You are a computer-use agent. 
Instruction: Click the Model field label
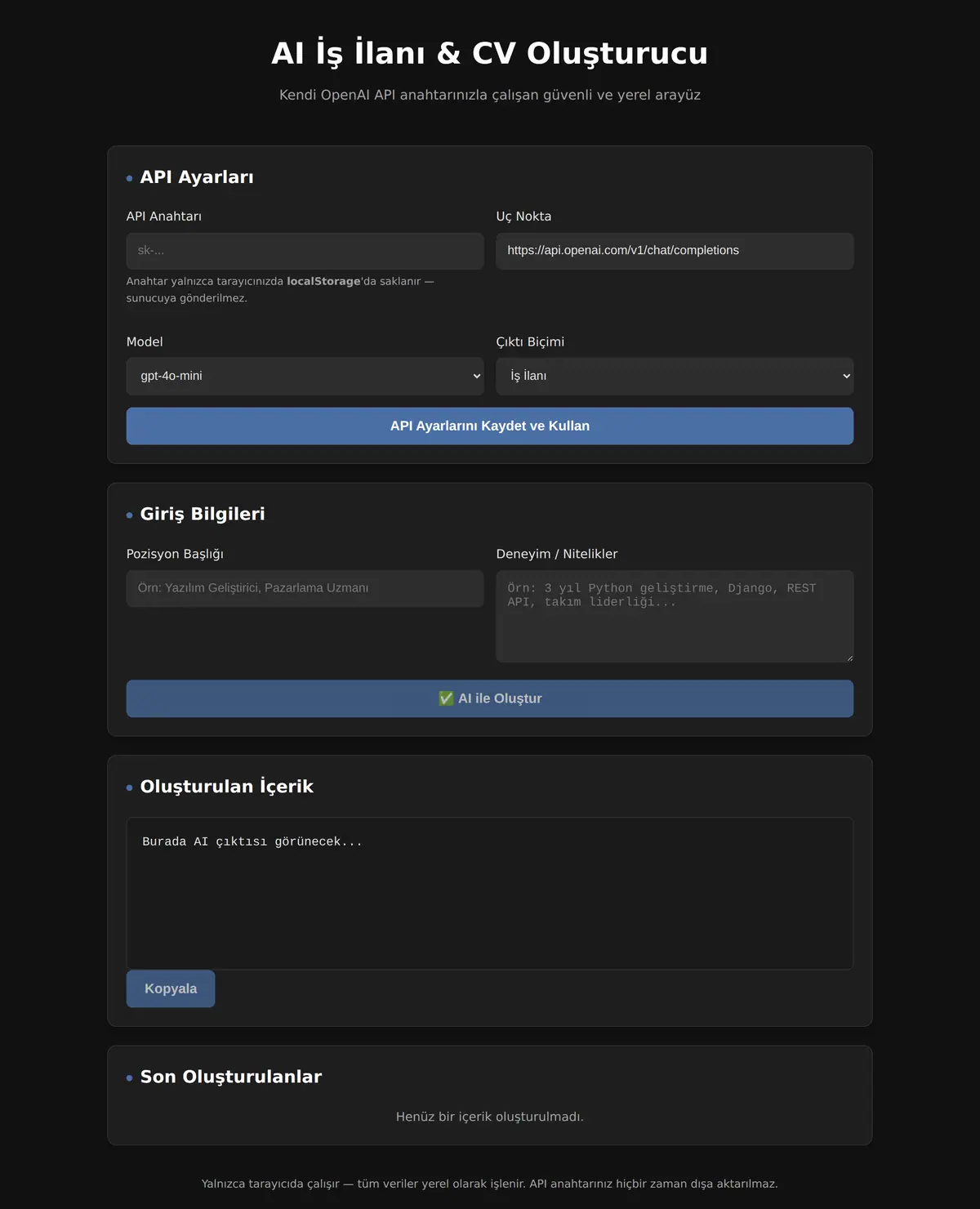tap(145, 341)
